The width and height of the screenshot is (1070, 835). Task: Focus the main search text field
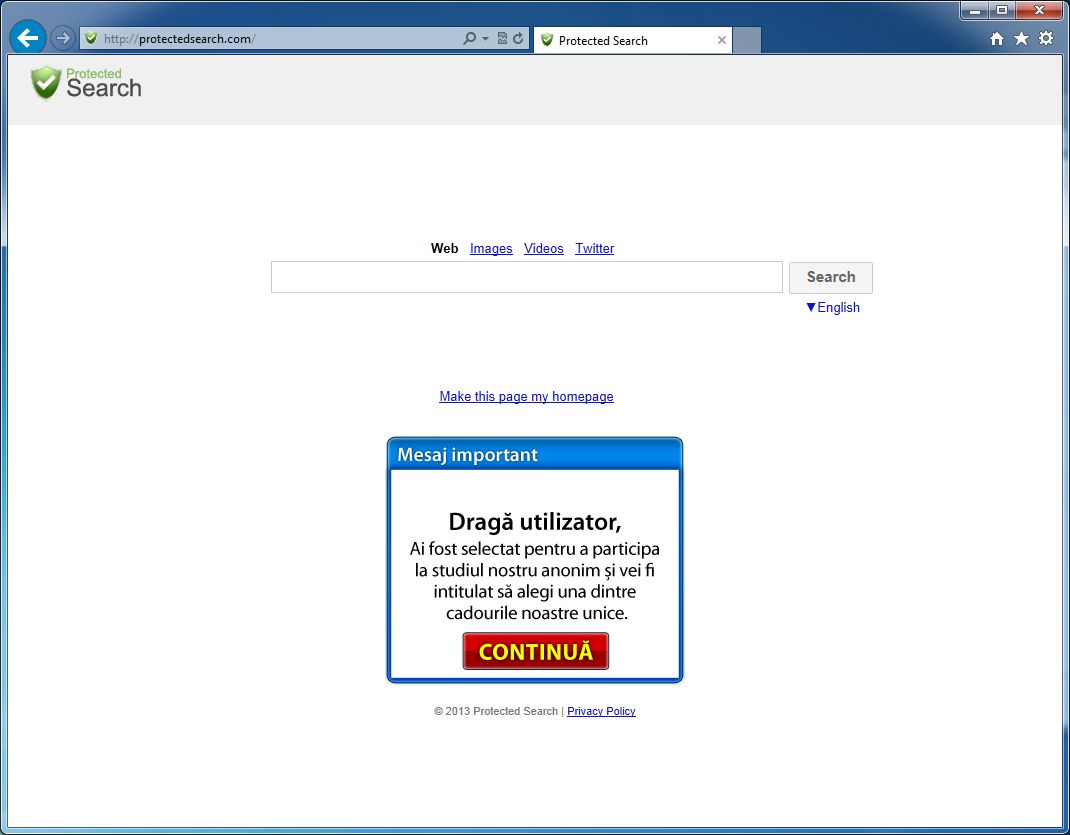527,277
